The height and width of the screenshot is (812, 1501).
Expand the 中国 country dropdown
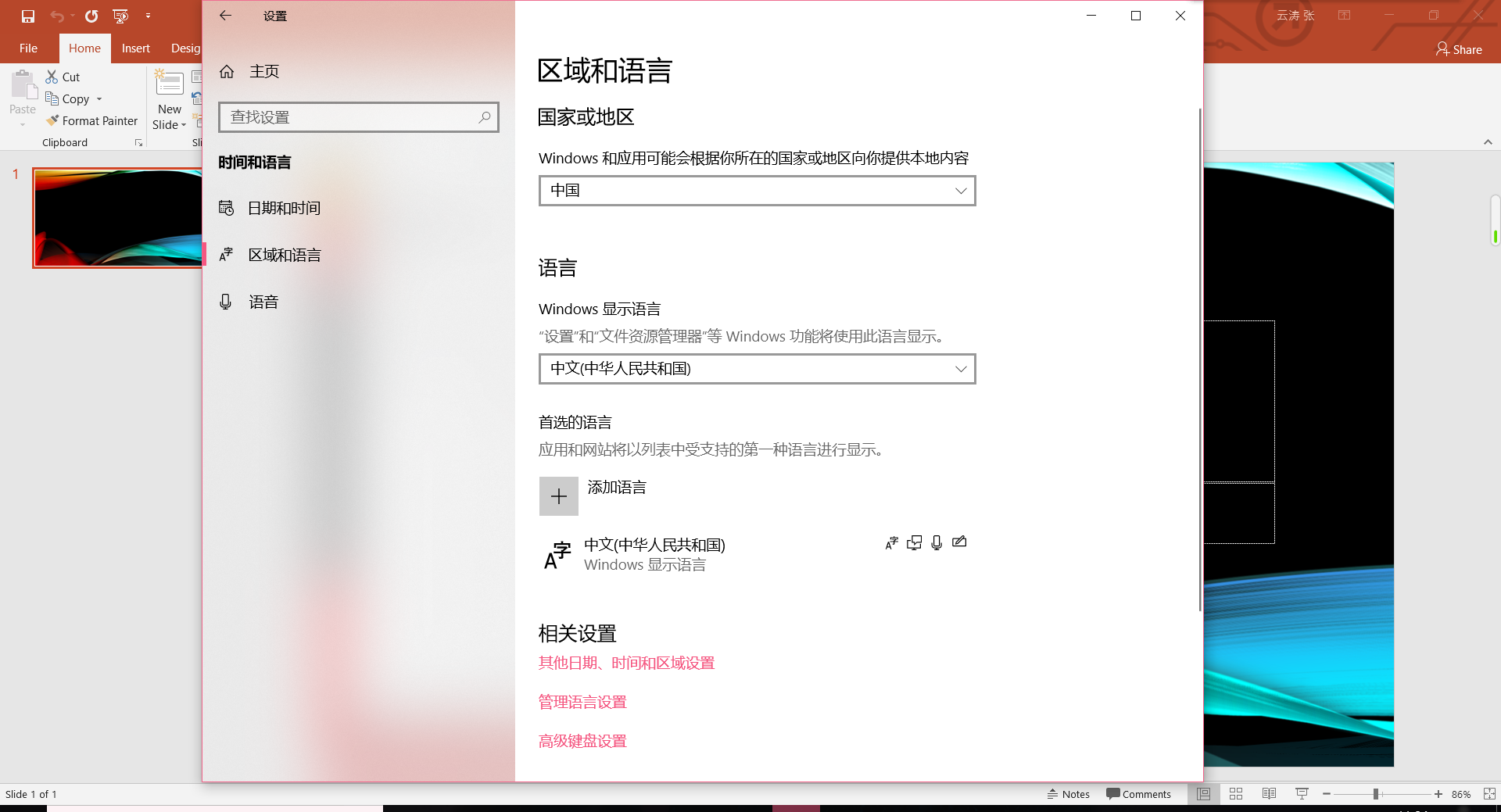(757, 191)
